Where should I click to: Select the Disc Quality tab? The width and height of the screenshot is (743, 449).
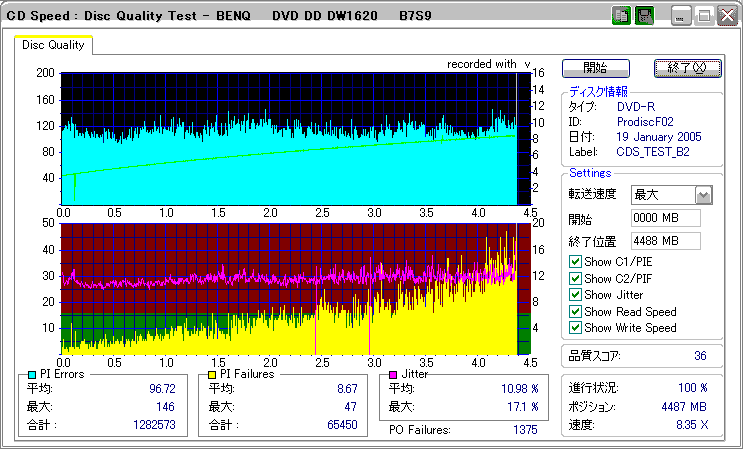53,46
